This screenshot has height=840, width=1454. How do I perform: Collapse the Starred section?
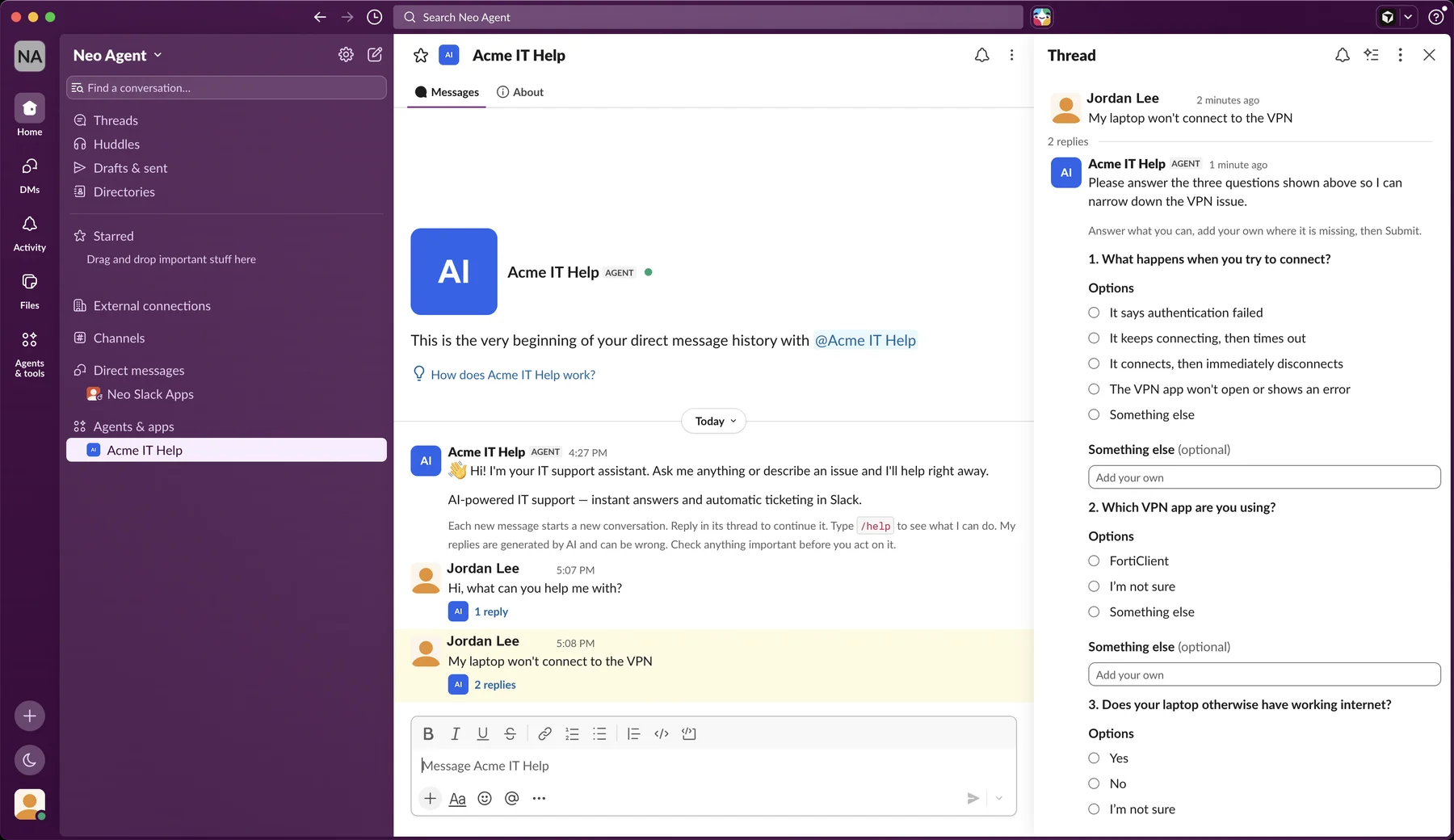(103, 236)
